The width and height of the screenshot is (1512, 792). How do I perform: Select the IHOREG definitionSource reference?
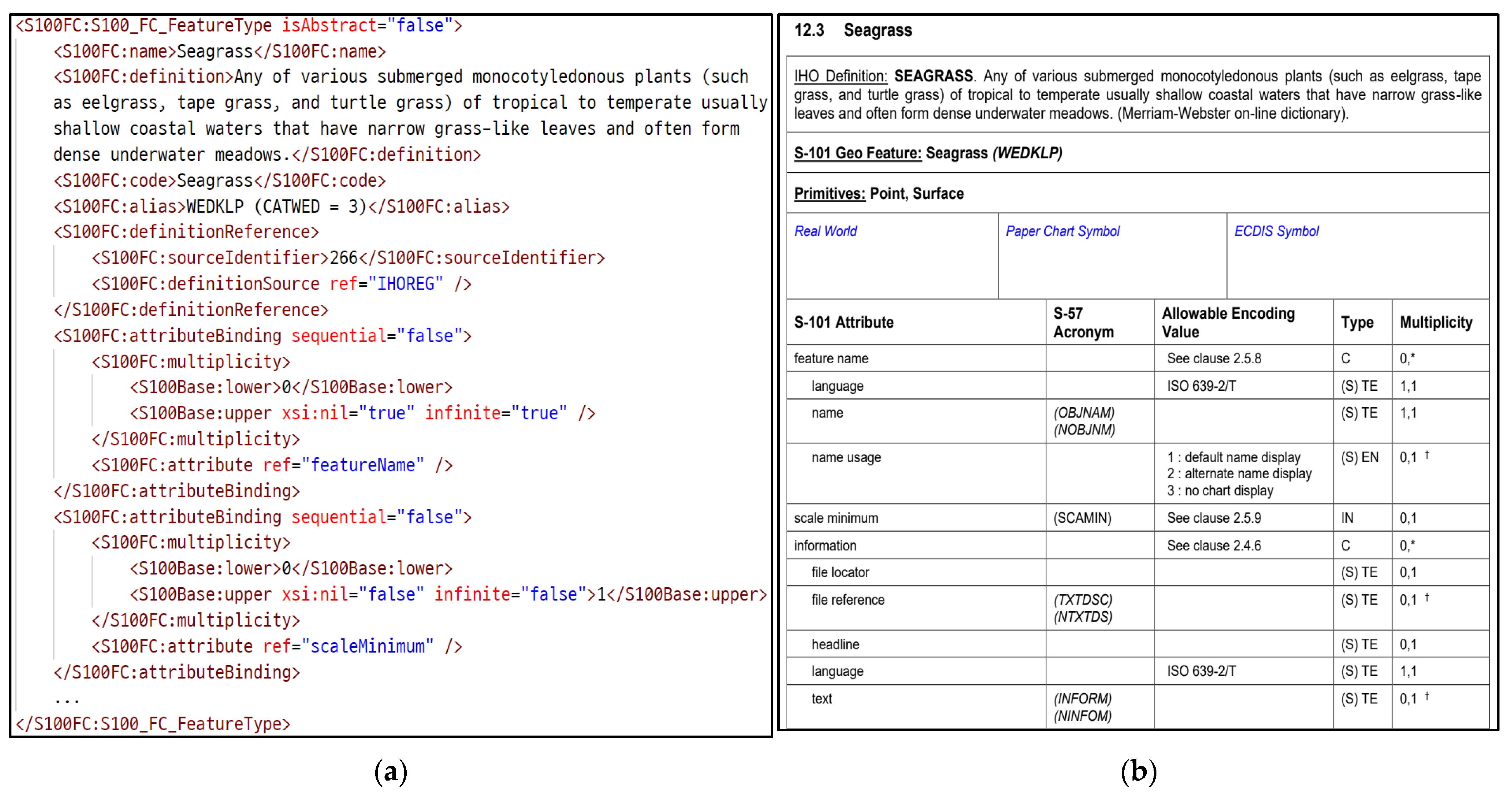point(405,284)
